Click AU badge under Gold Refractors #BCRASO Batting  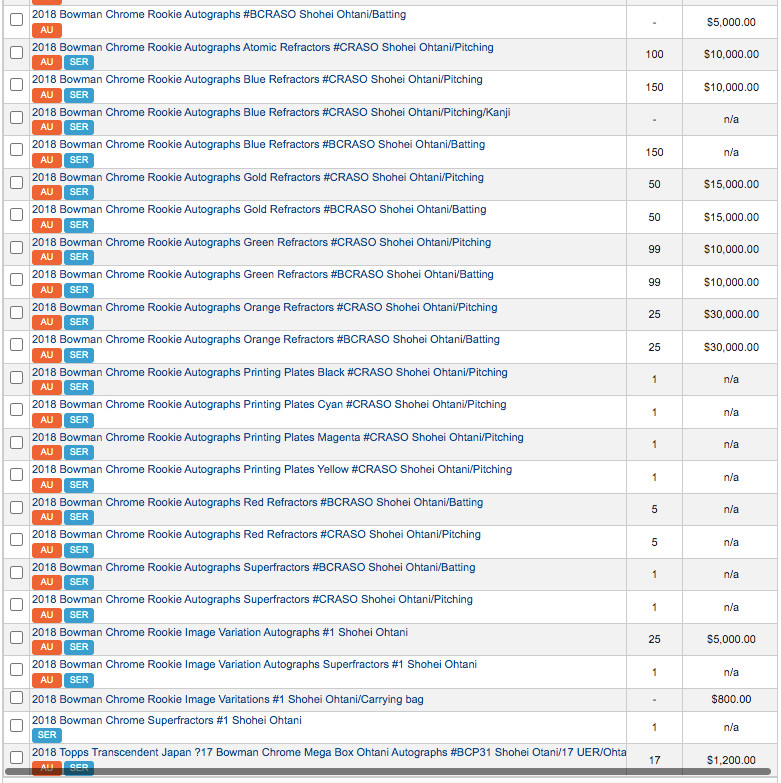[x=46, y=225]
